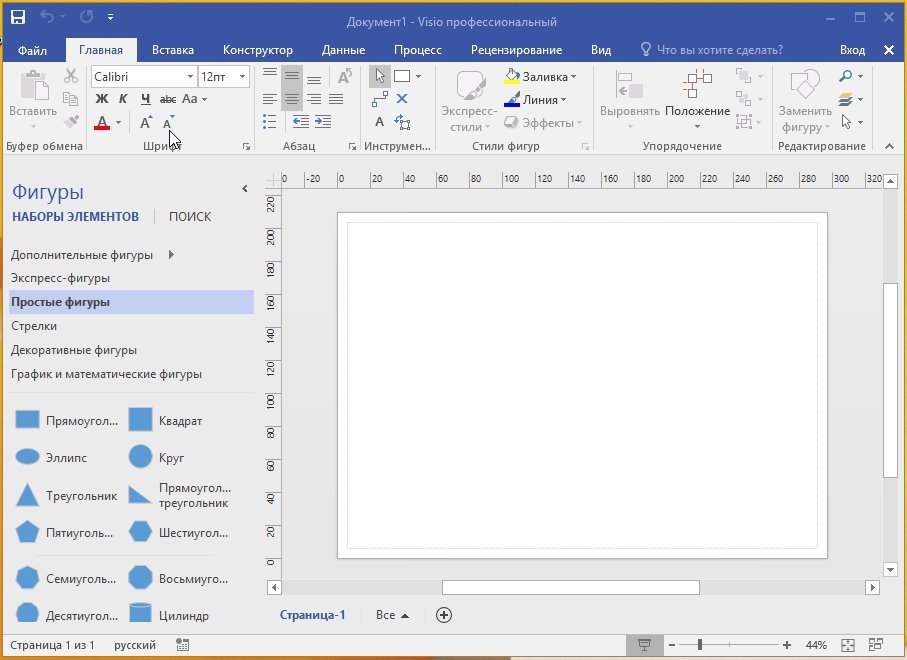This screenshot has height=660, width=907.
Task: Click the Положение button in Упорядочение group
Action: point(697,99)
